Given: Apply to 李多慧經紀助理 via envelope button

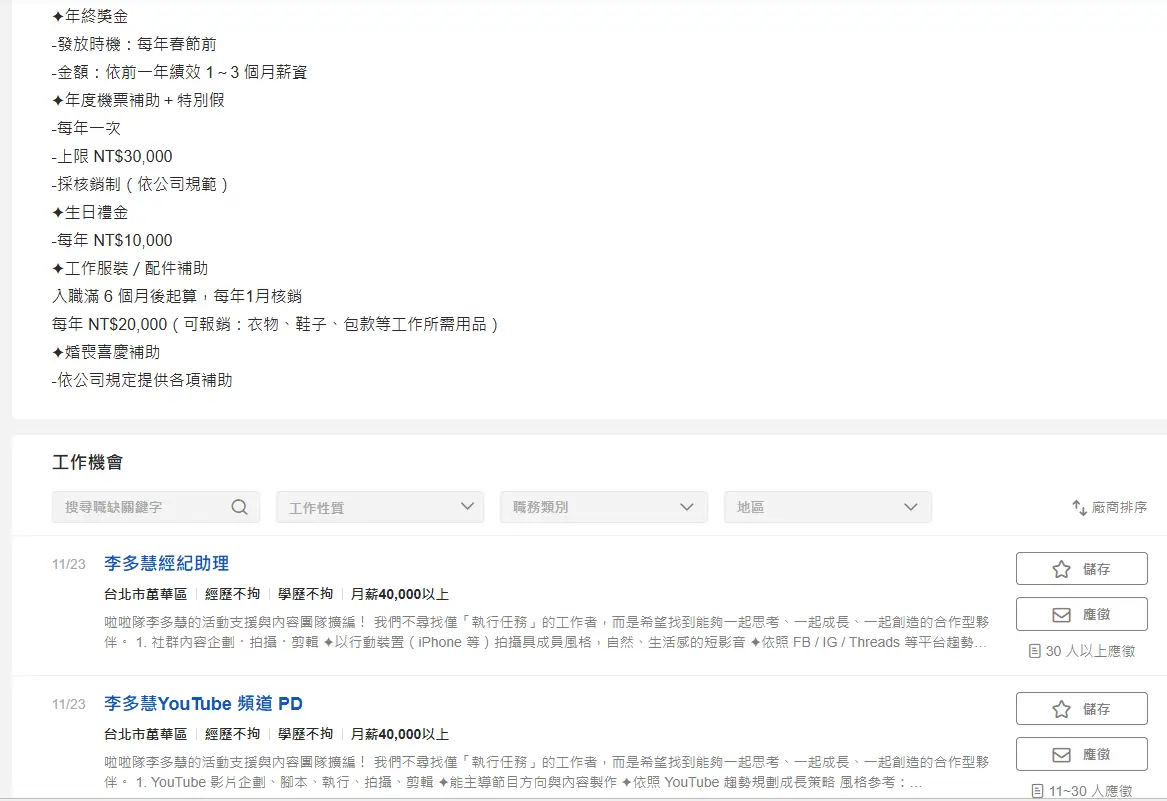Looking at the screenshot, I should pyautogui.click(x=1081, y=614).
